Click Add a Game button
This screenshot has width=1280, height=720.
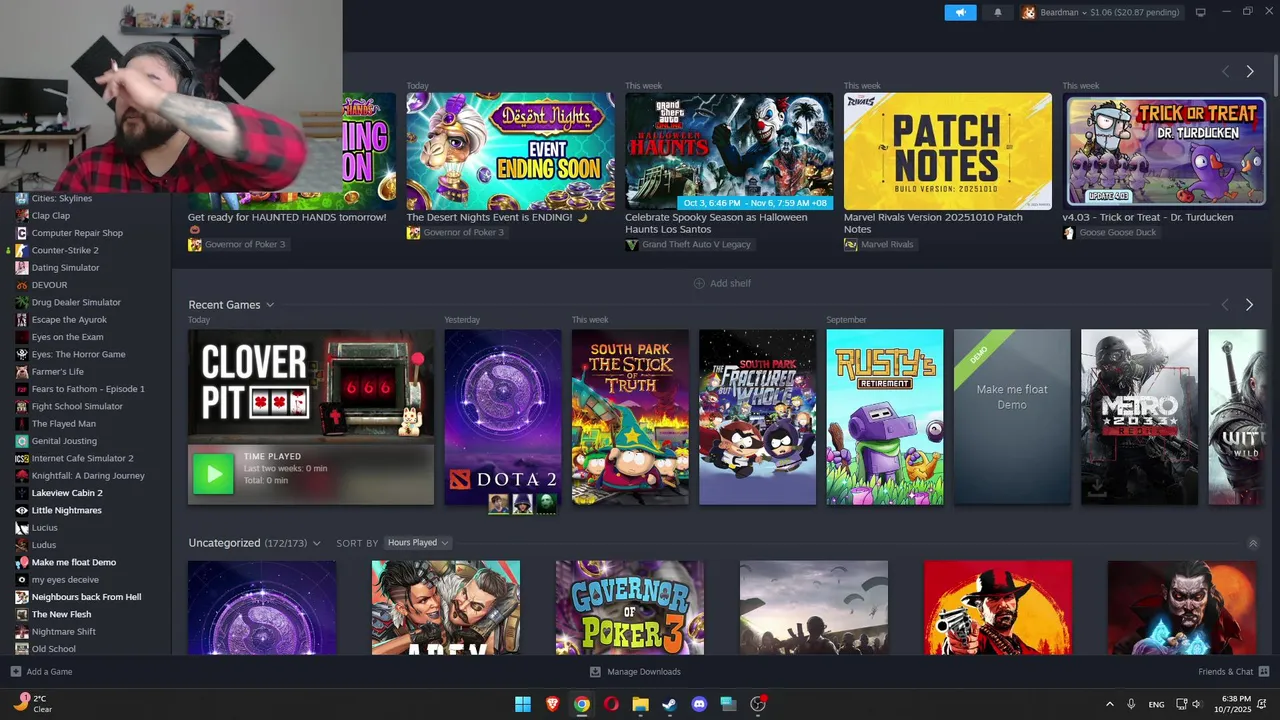(x=41, y=672)
